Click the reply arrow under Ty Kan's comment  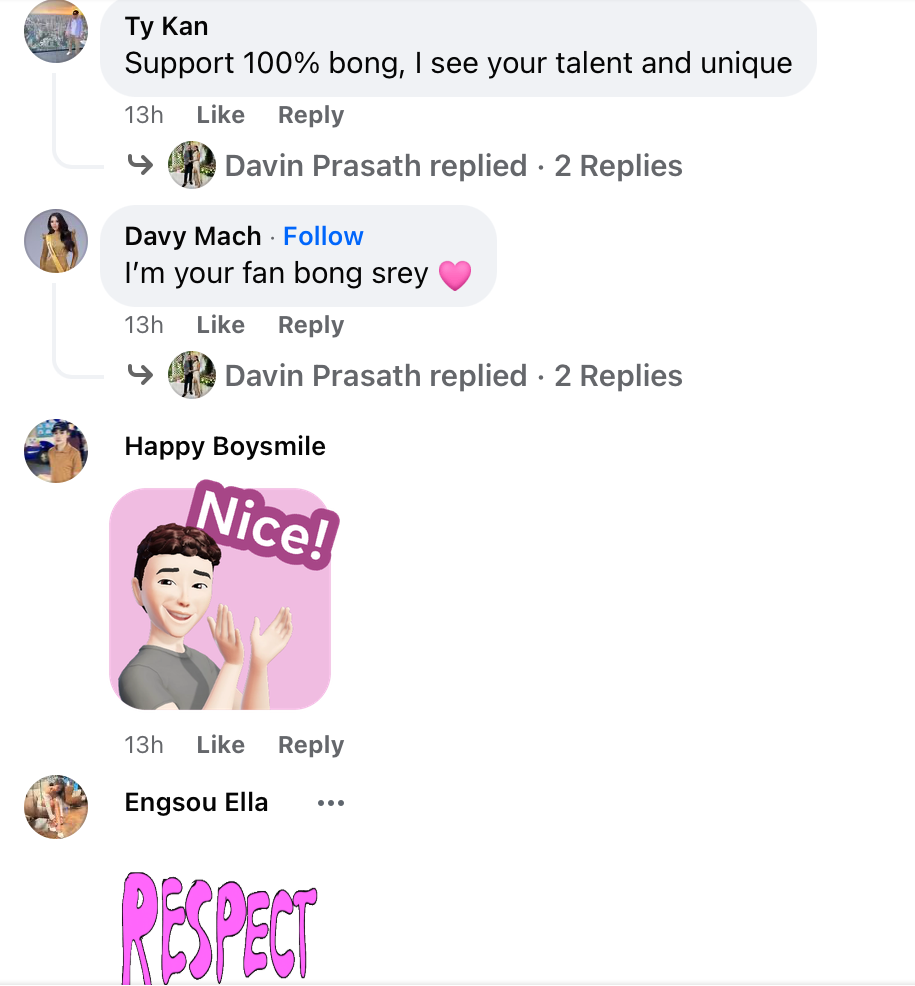tap(140, 166)
